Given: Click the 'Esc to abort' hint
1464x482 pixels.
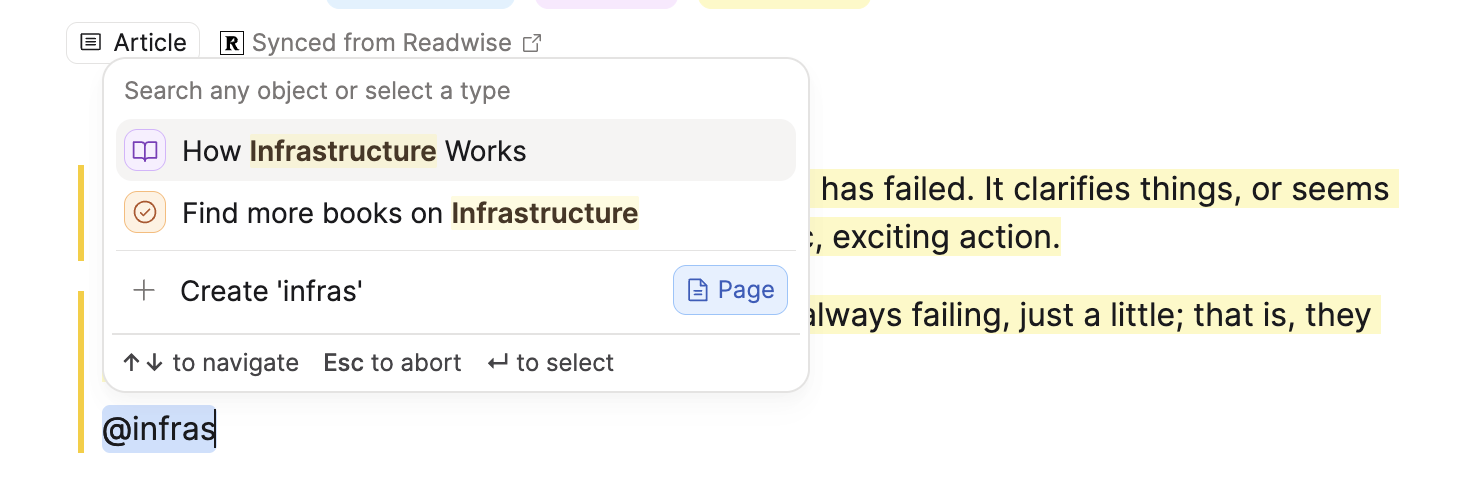Looking at the screenshot, I should pyautogui.click(x=392, y=363).
